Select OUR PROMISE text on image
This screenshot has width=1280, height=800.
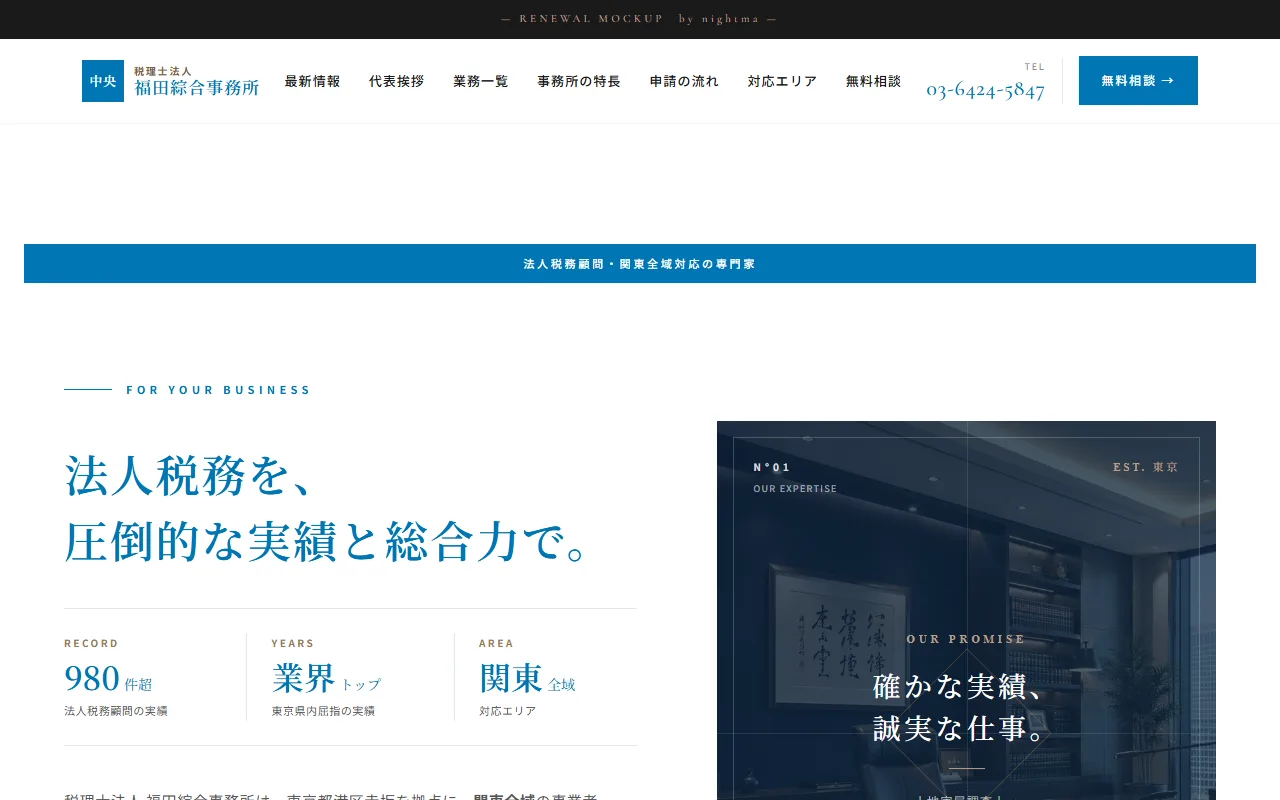click(x=966, y=639)
